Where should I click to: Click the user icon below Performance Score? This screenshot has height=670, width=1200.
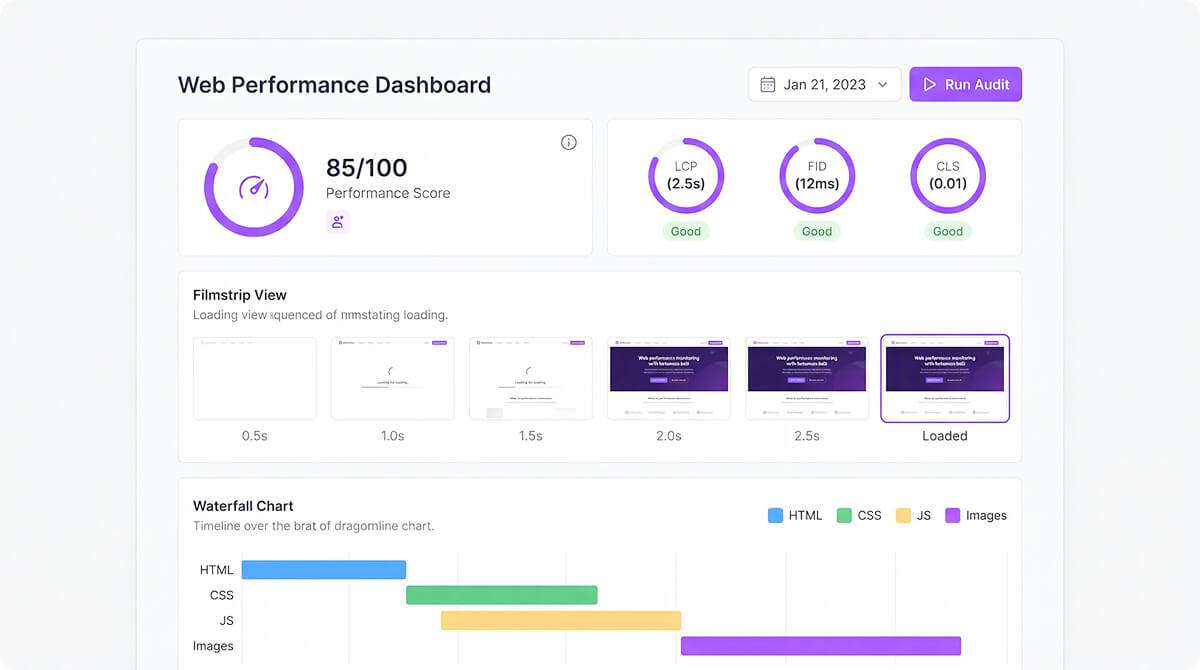coord(338,222)
